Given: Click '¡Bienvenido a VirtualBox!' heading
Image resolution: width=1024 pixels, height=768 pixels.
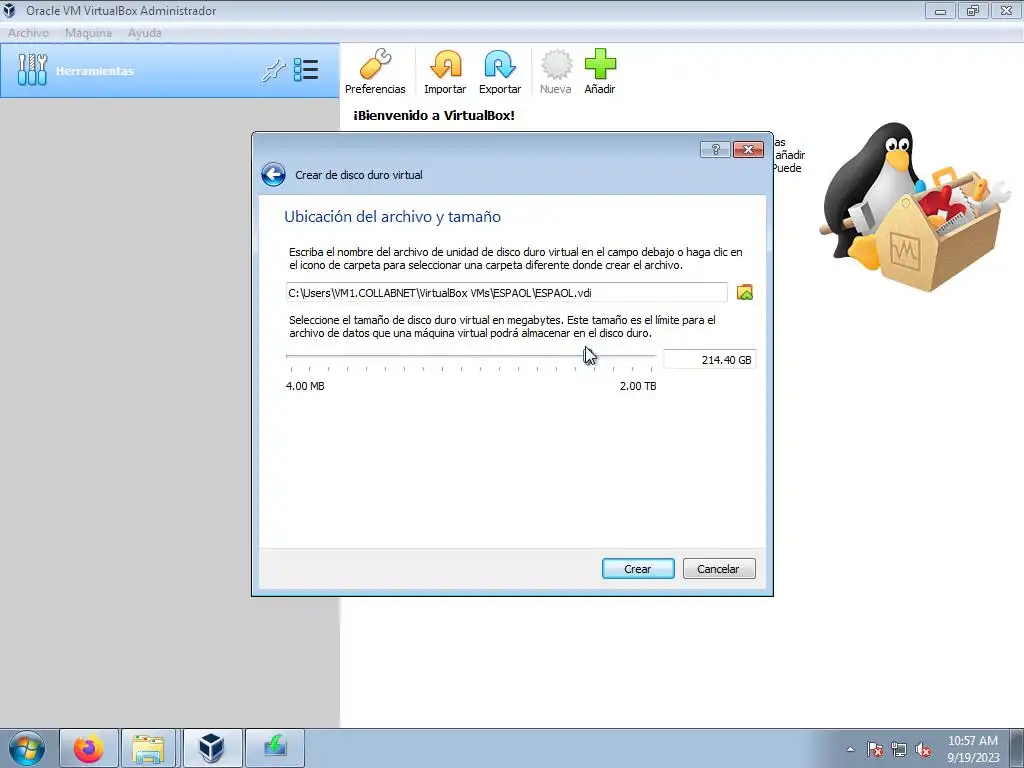Looking at the screenshot, I should pyautogui.click(x=434, y=116).
